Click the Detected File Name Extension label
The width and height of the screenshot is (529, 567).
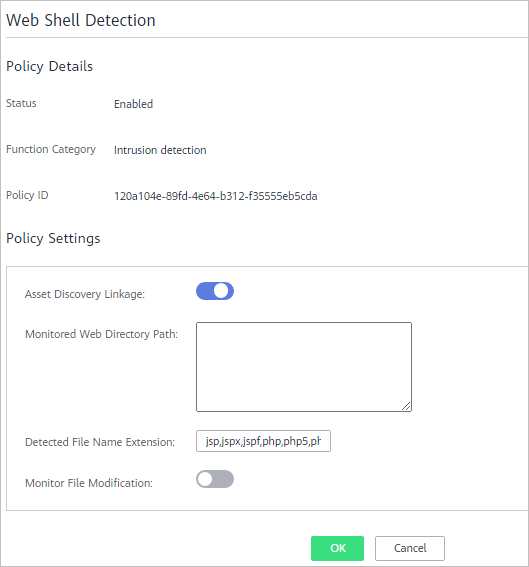100,442
